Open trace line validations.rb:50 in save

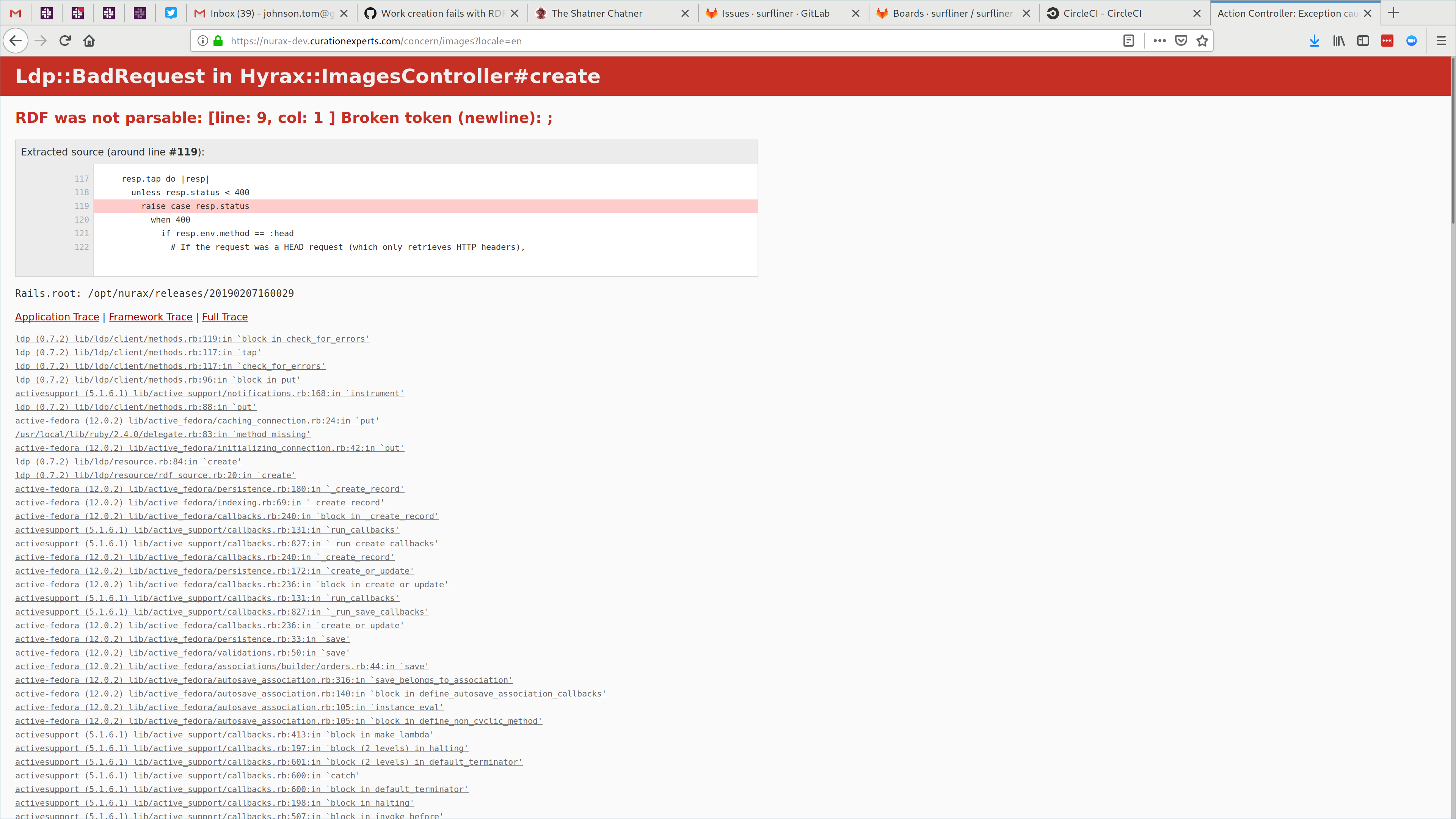[182, 652]
